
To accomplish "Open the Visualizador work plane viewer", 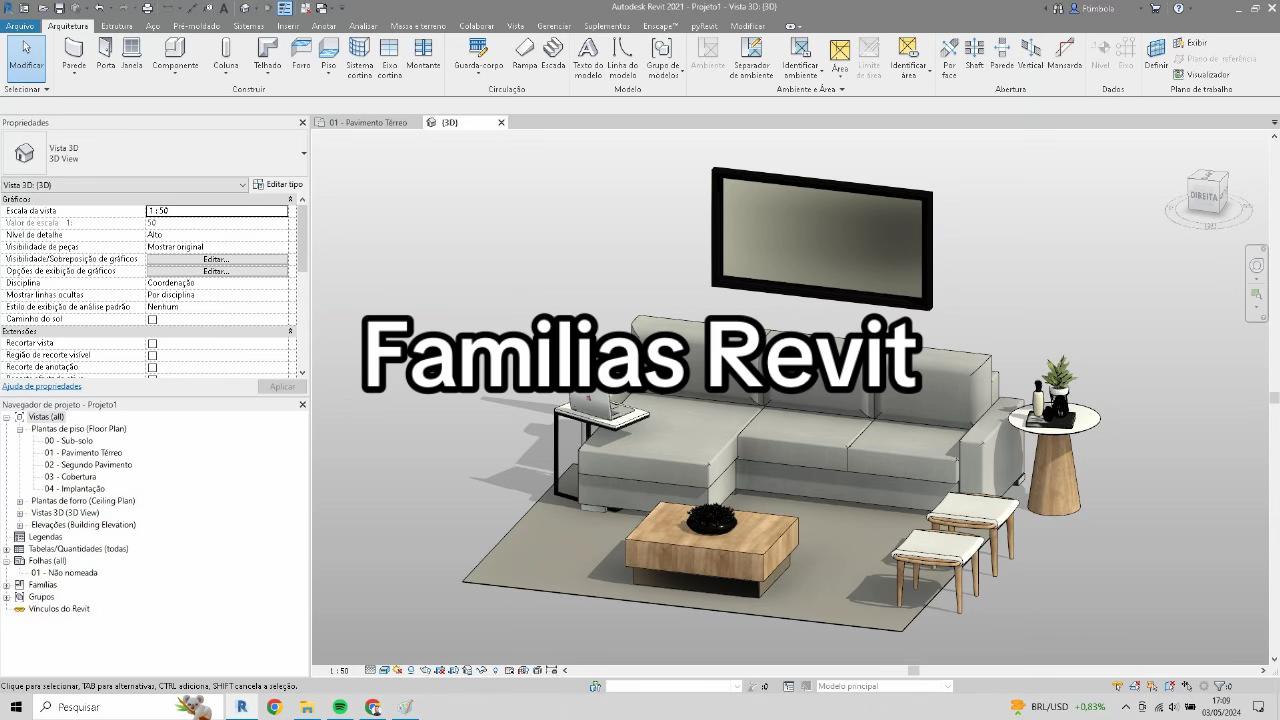I will (x=1201, y=74).
